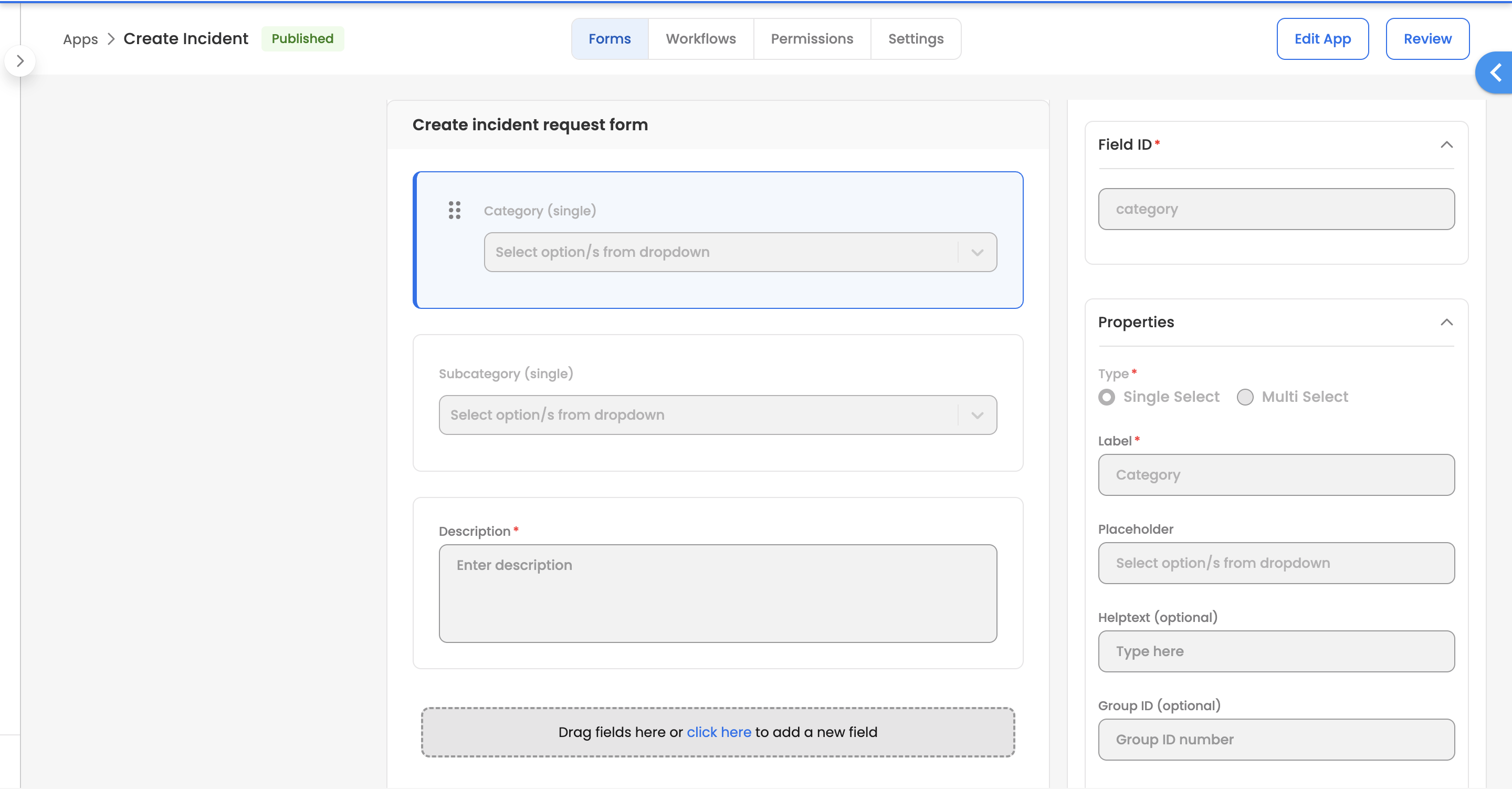The height and width of the screenshot is (789, 1512).
Task: Collapse the Field ID section
Action: 1446,145
